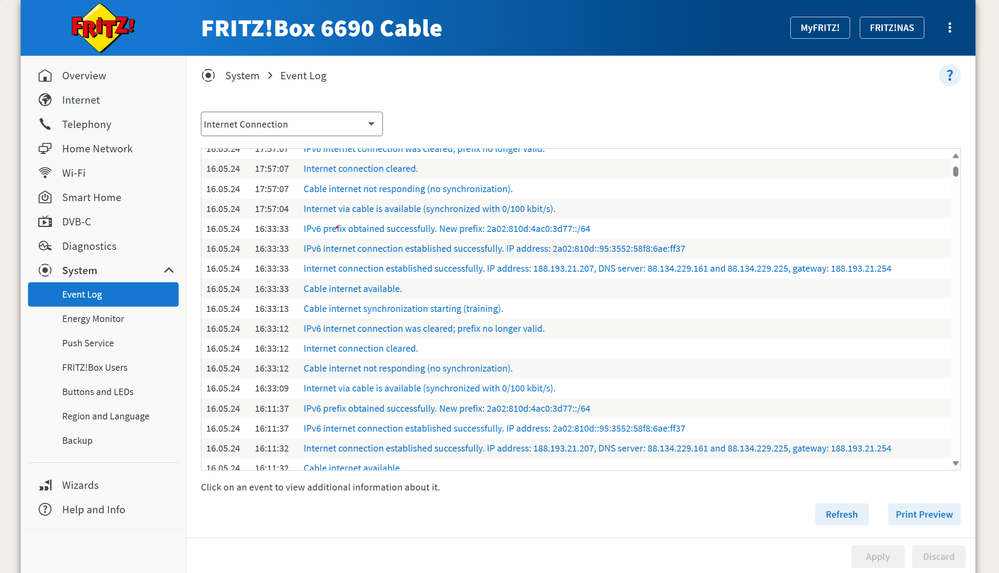Click the Refresh button
This screenshot has height=573, width=999.
842,514
